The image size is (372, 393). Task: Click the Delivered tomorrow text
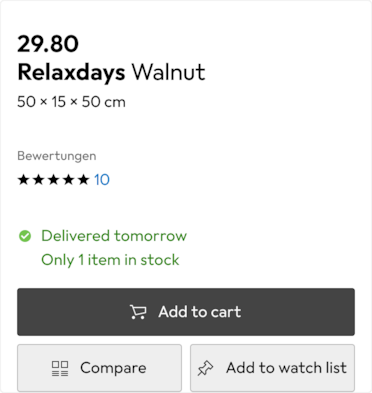coord(114,236)
